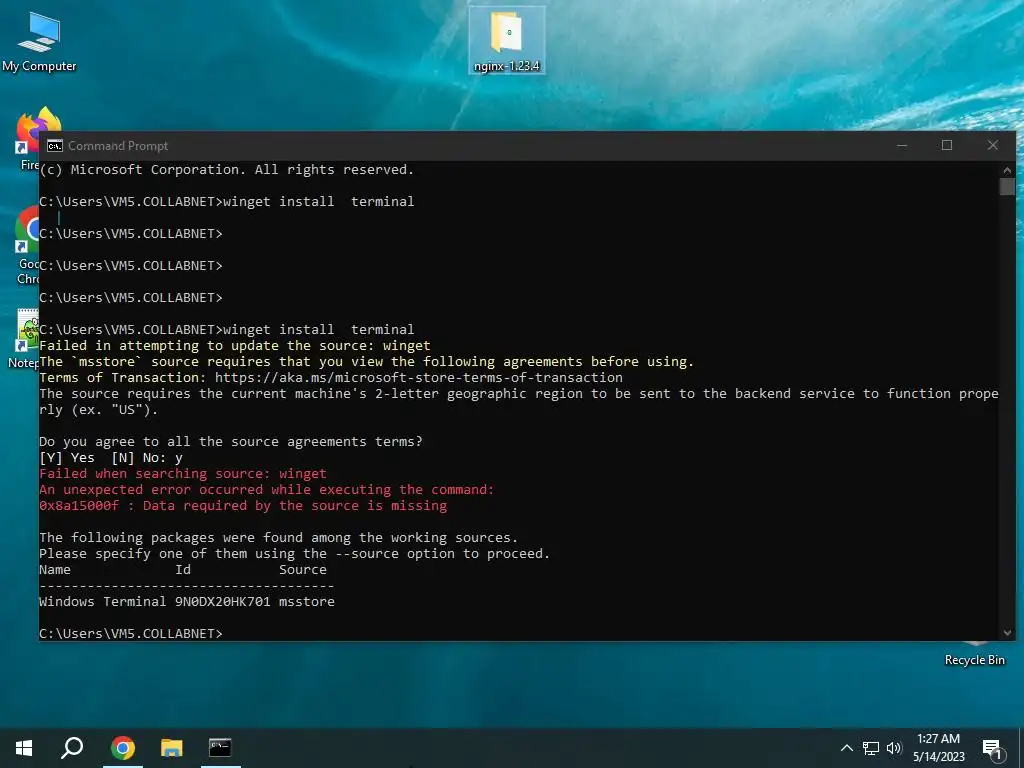Show hidden system tray icons

coord(846,748)
